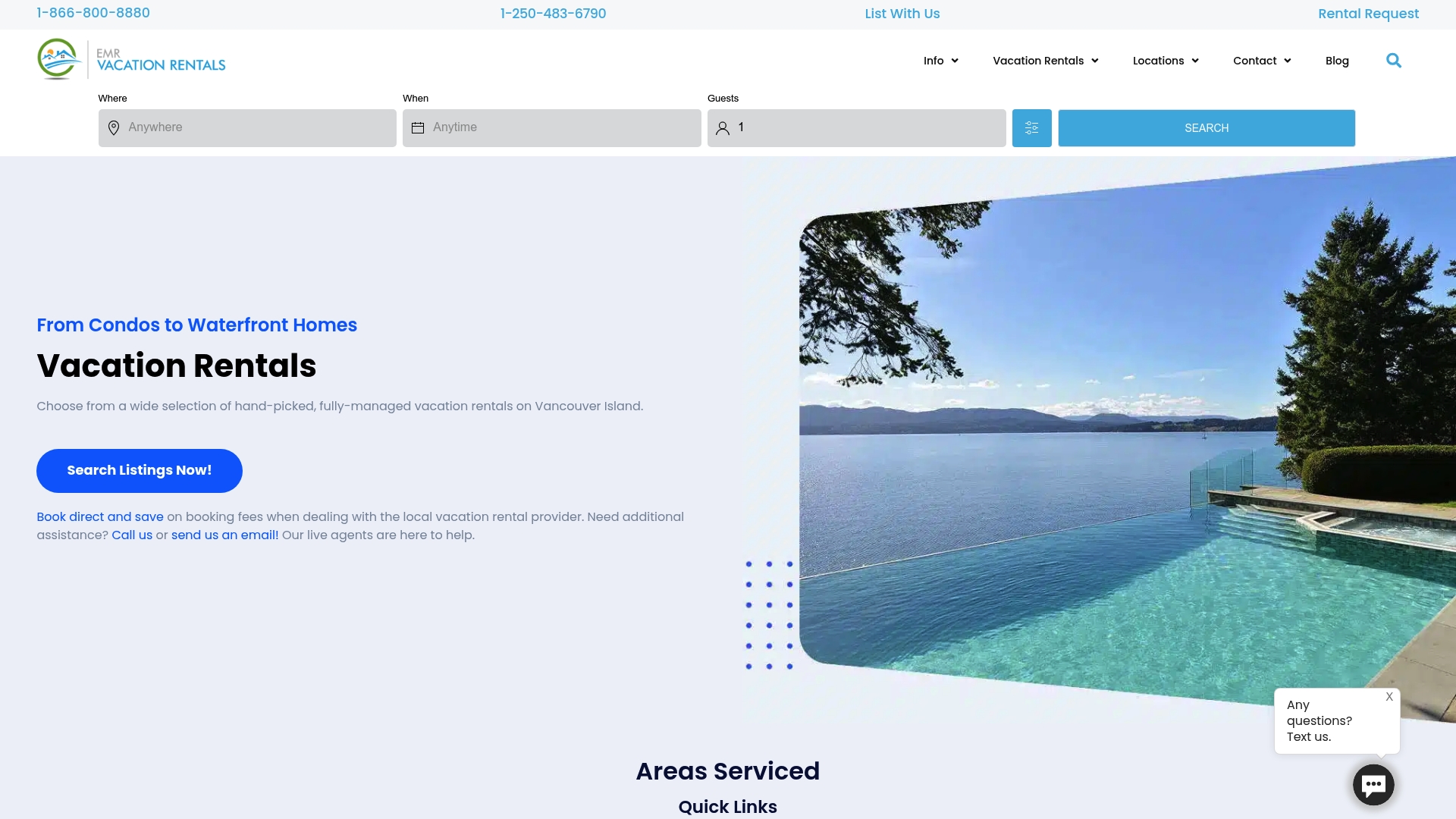
Task: Follow the Book direct and save link
Action: (x=99, y=516)
